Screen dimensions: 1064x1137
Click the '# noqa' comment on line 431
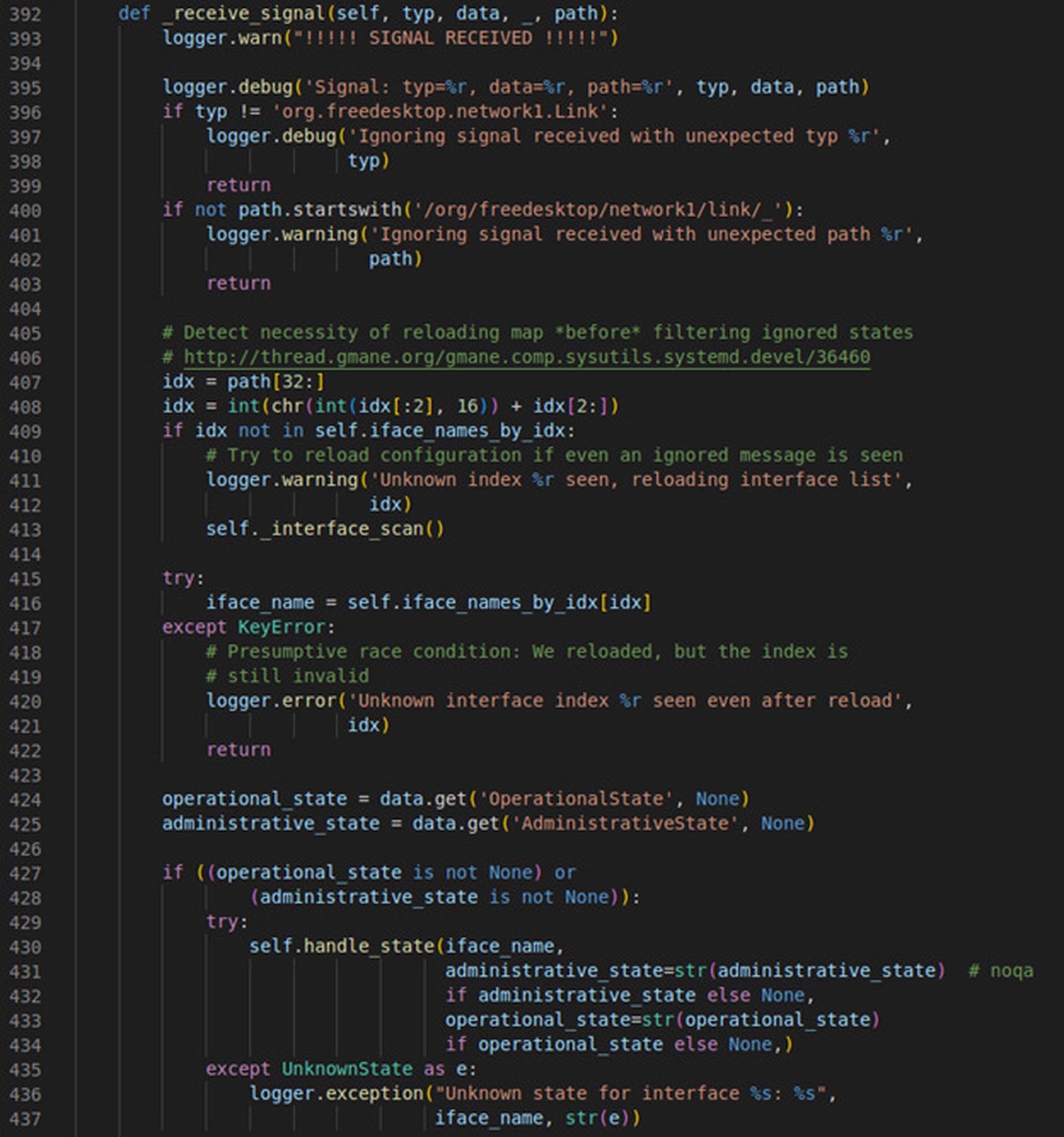(1001, 971)
